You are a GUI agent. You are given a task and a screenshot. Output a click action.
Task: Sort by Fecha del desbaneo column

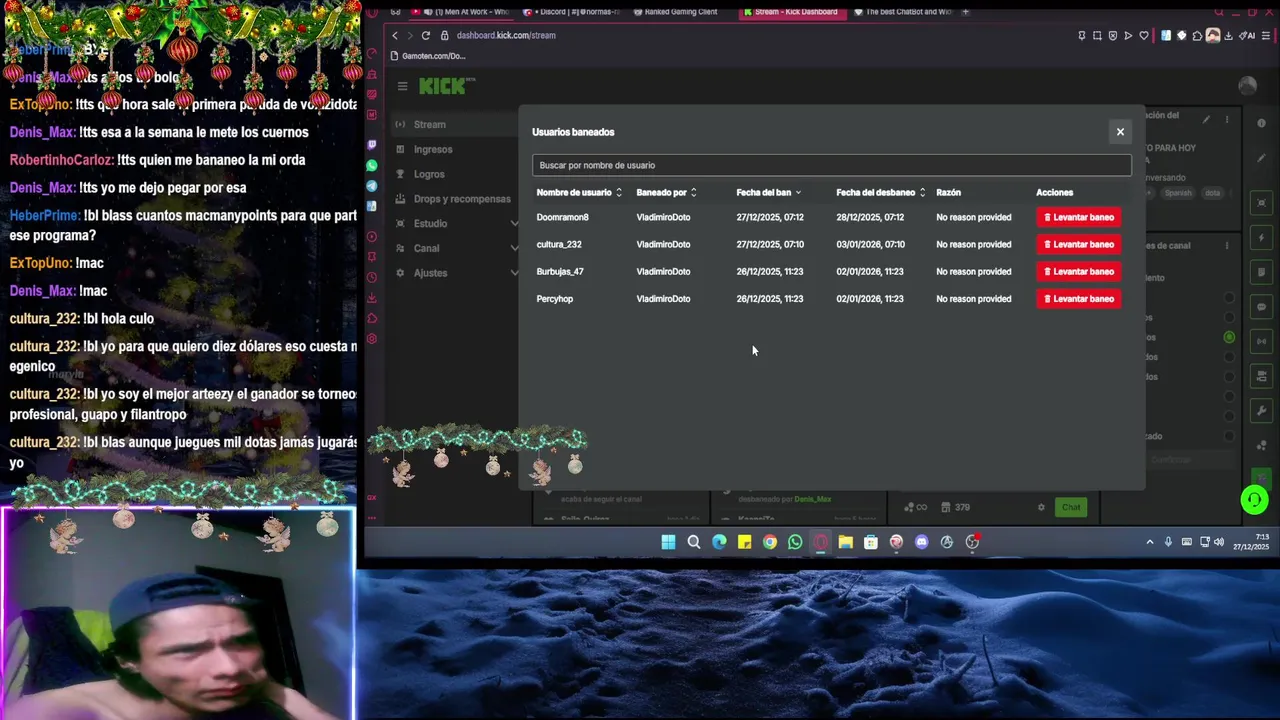pos(880,192)
